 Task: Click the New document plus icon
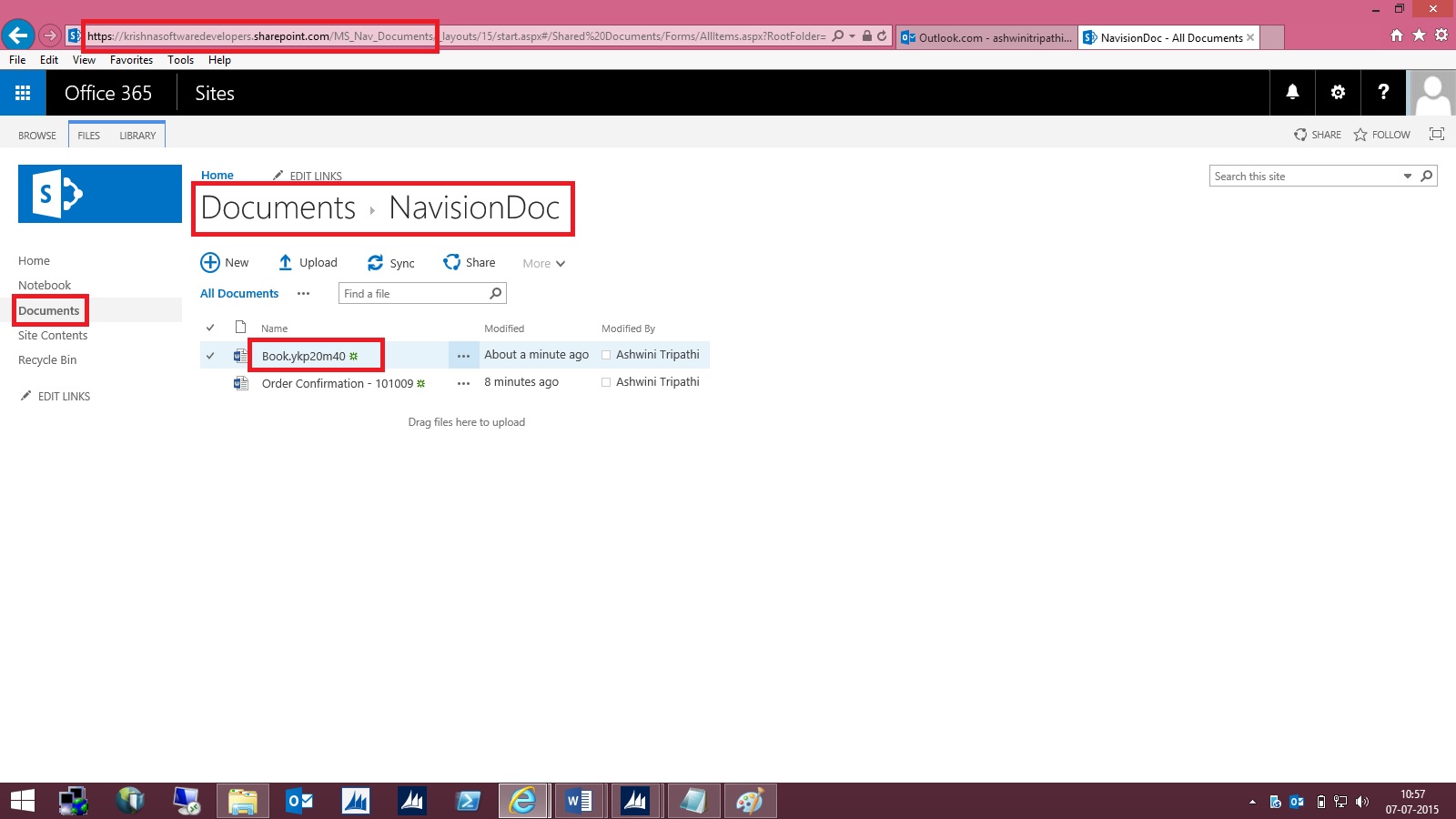pos(209,262)
